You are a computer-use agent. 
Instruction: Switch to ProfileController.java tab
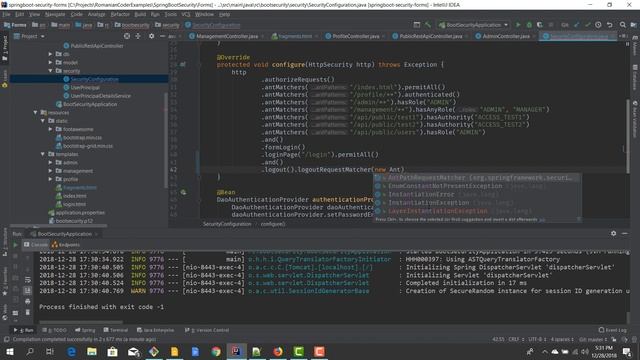(x=356, y=36)
